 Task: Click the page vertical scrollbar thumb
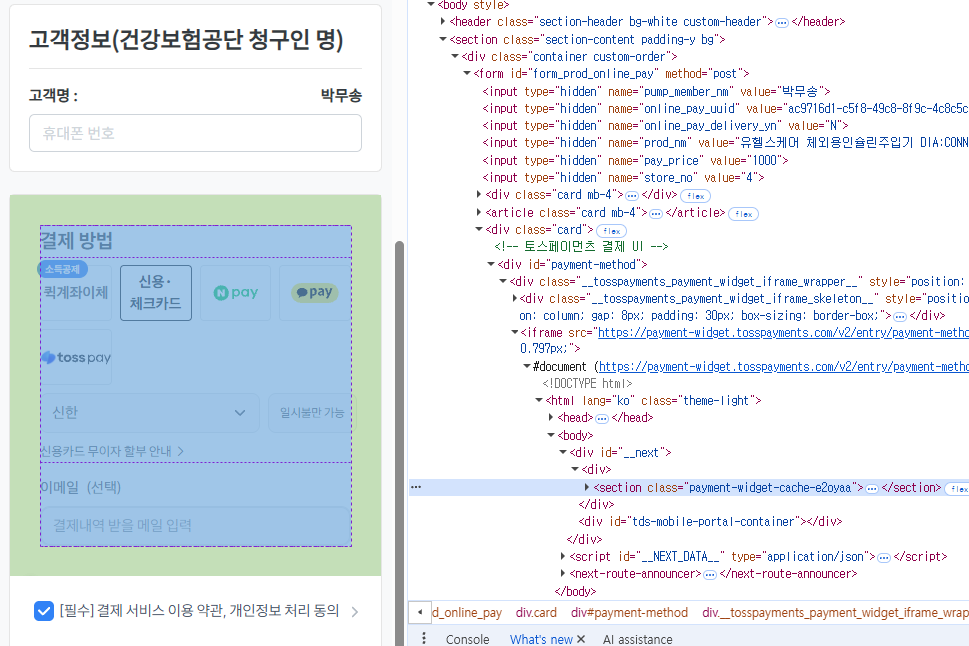pyautogui.click(x=399, y=443)
